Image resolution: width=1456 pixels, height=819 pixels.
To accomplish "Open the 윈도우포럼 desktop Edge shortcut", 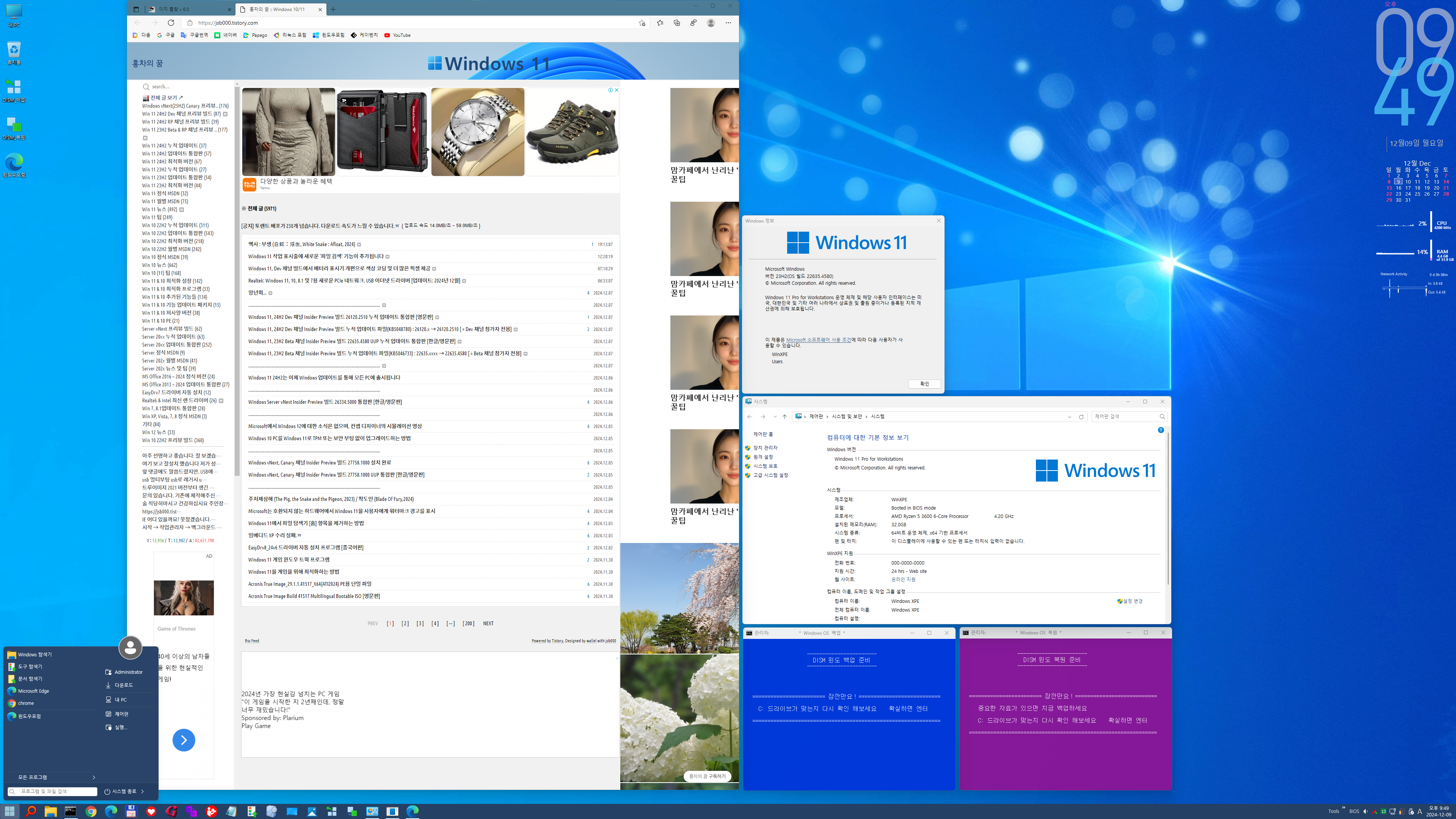I will [14, 166].
